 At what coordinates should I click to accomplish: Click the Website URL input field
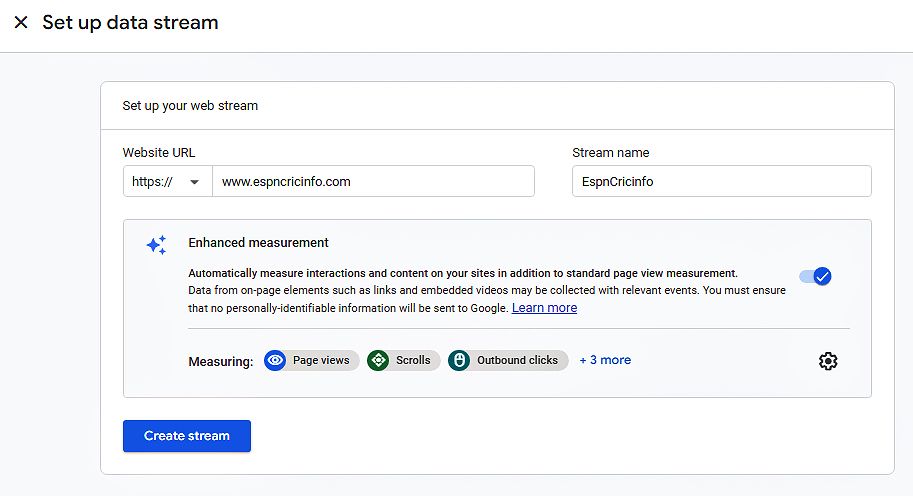tap(373, 181)
